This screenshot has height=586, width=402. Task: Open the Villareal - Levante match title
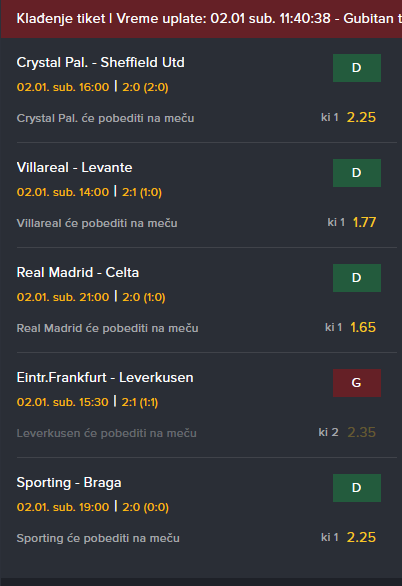[x=74, y=167]
